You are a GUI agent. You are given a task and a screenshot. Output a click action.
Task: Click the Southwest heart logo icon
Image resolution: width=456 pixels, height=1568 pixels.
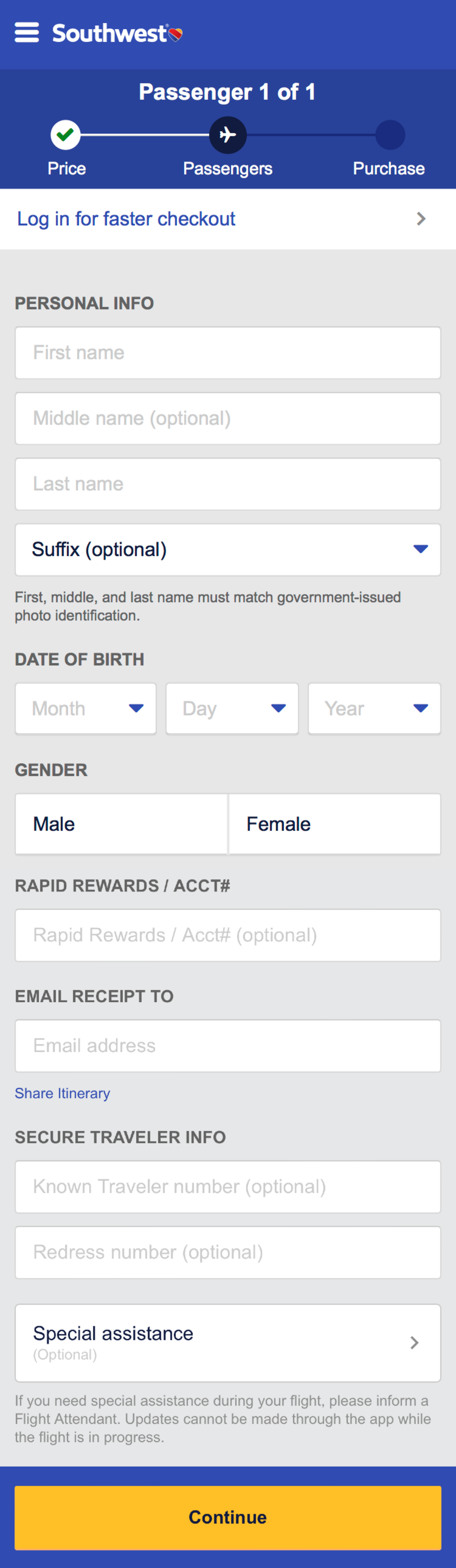(175, 35)
